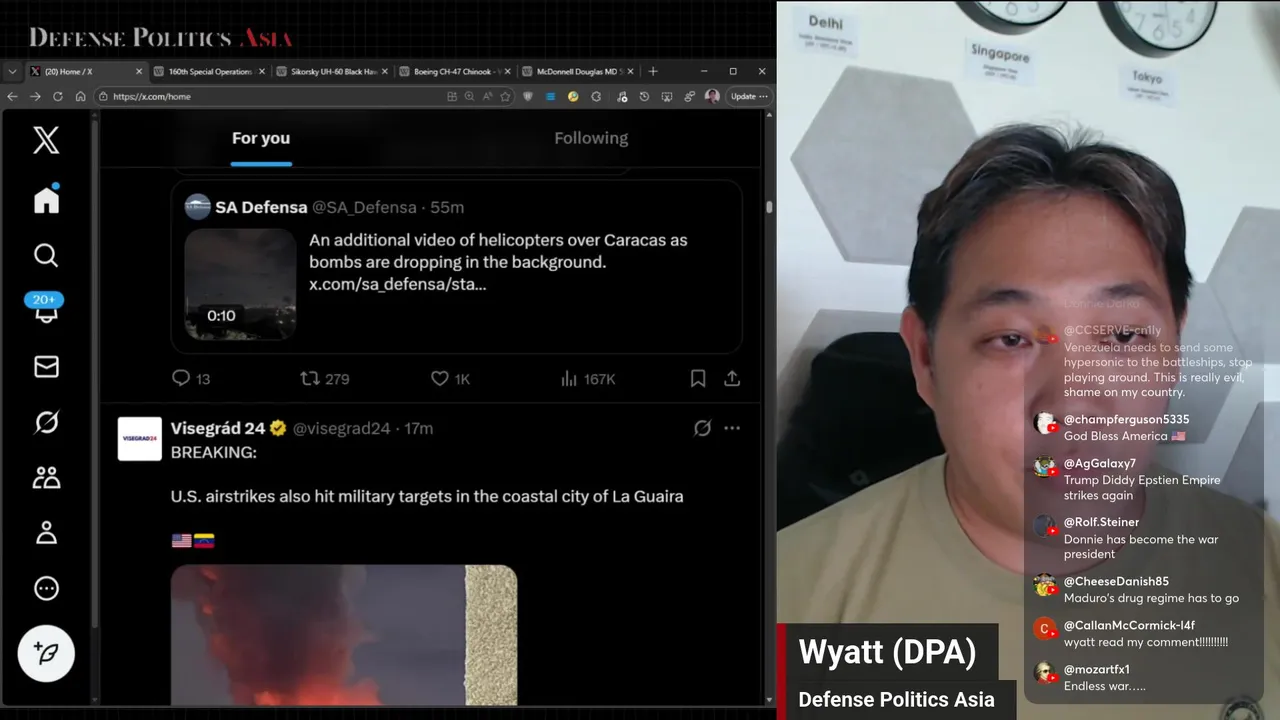Image resolution: width=1280 pixels, height=720 pixels.
Task: Open Grok icon in the X sidebar
Action: point(46,422)
